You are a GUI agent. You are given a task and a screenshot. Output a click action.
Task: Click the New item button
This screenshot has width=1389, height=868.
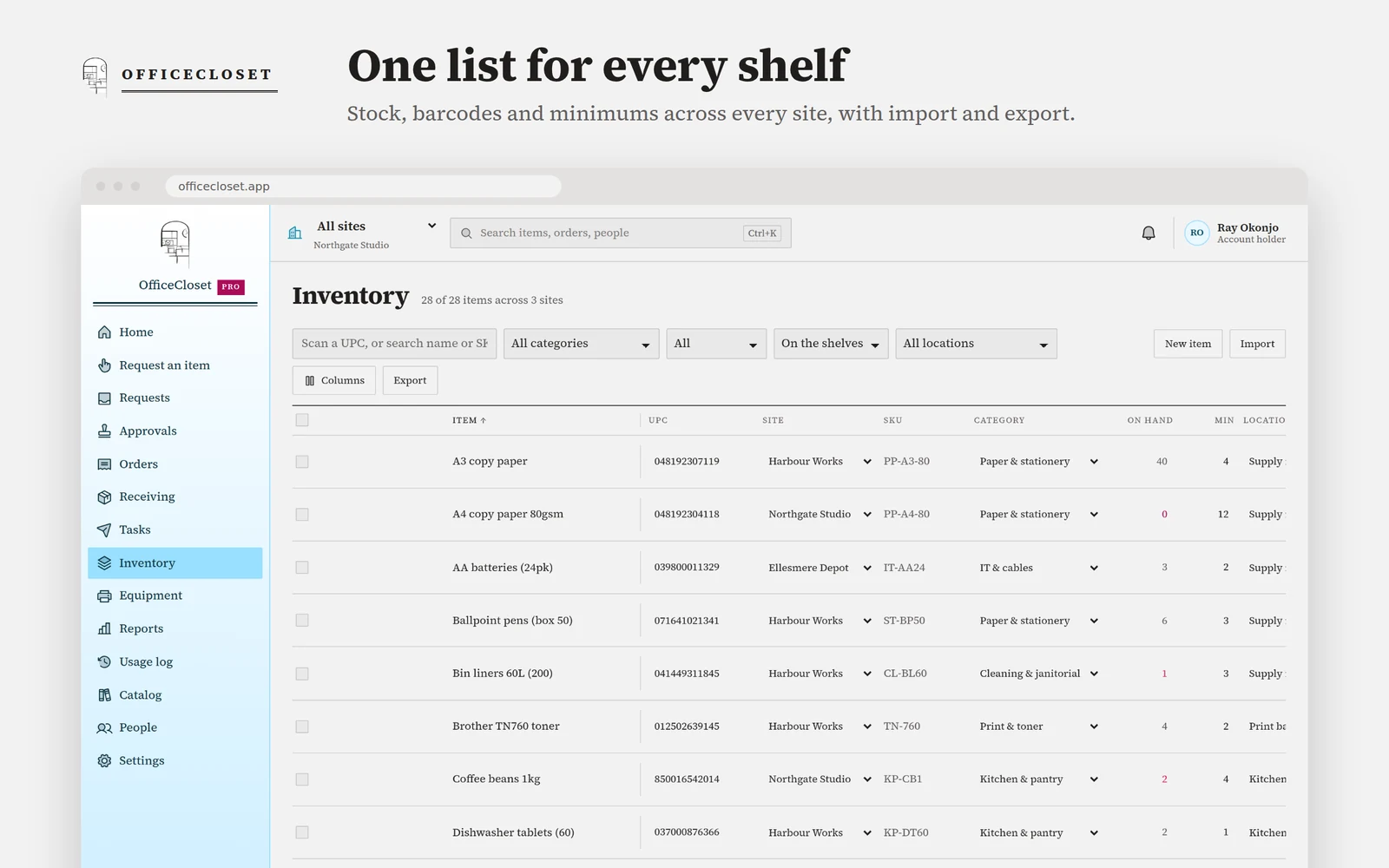(x=1188, y=344)
